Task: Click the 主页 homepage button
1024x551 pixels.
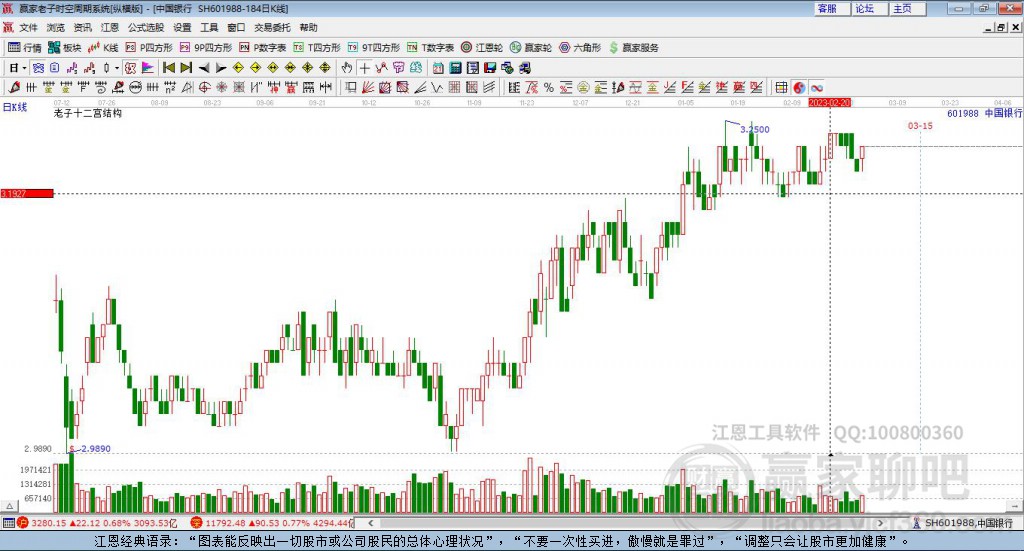Action: click(906, 8)
